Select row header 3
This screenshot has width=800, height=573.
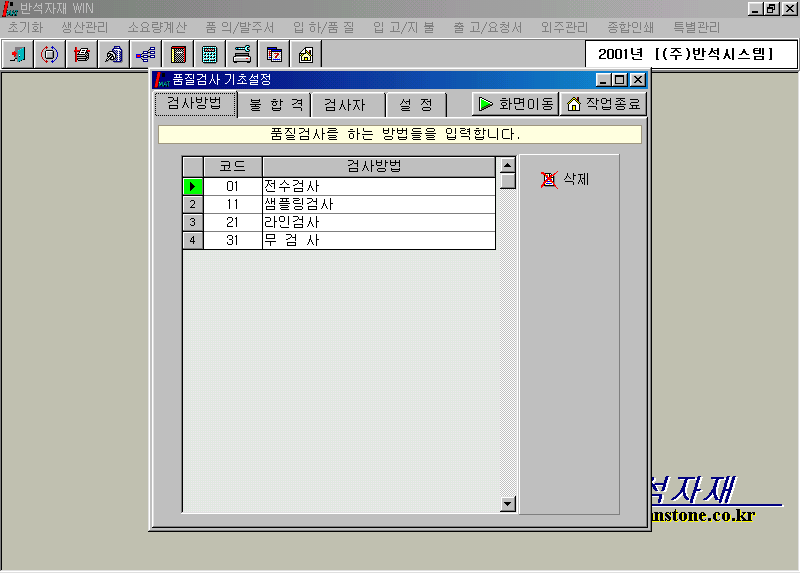coord(193,222)
